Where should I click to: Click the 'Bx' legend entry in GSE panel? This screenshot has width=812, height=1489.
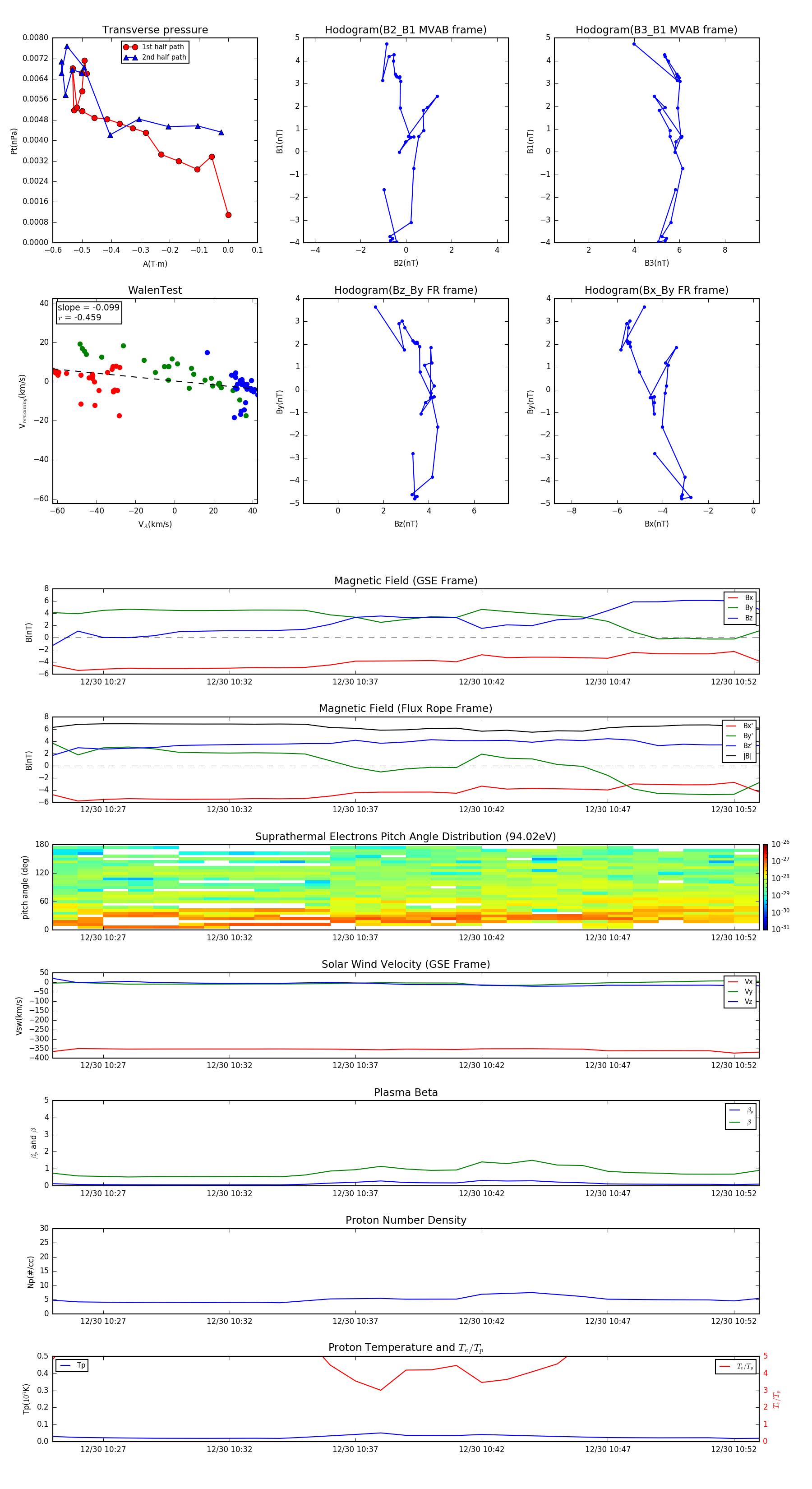(x=740, y=598)
